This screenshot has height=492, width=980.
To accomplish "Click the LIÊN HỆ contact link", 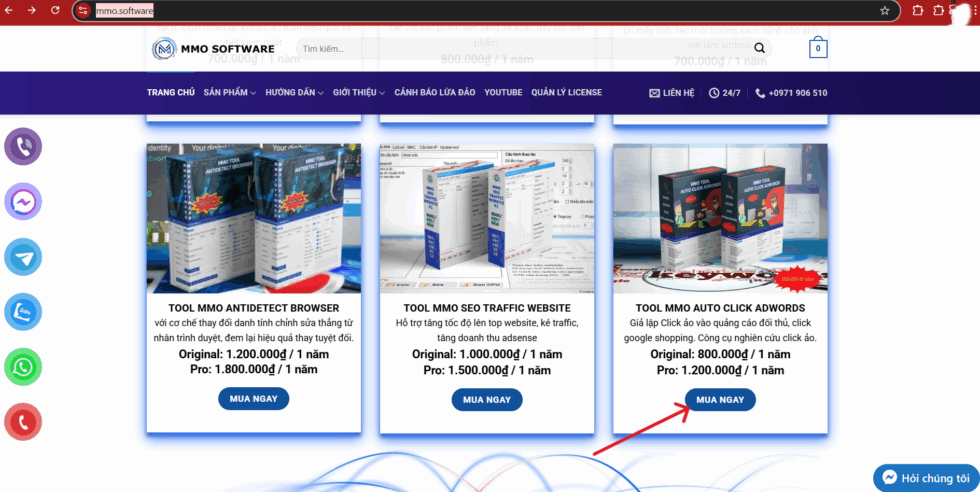I will pos(672,93).
